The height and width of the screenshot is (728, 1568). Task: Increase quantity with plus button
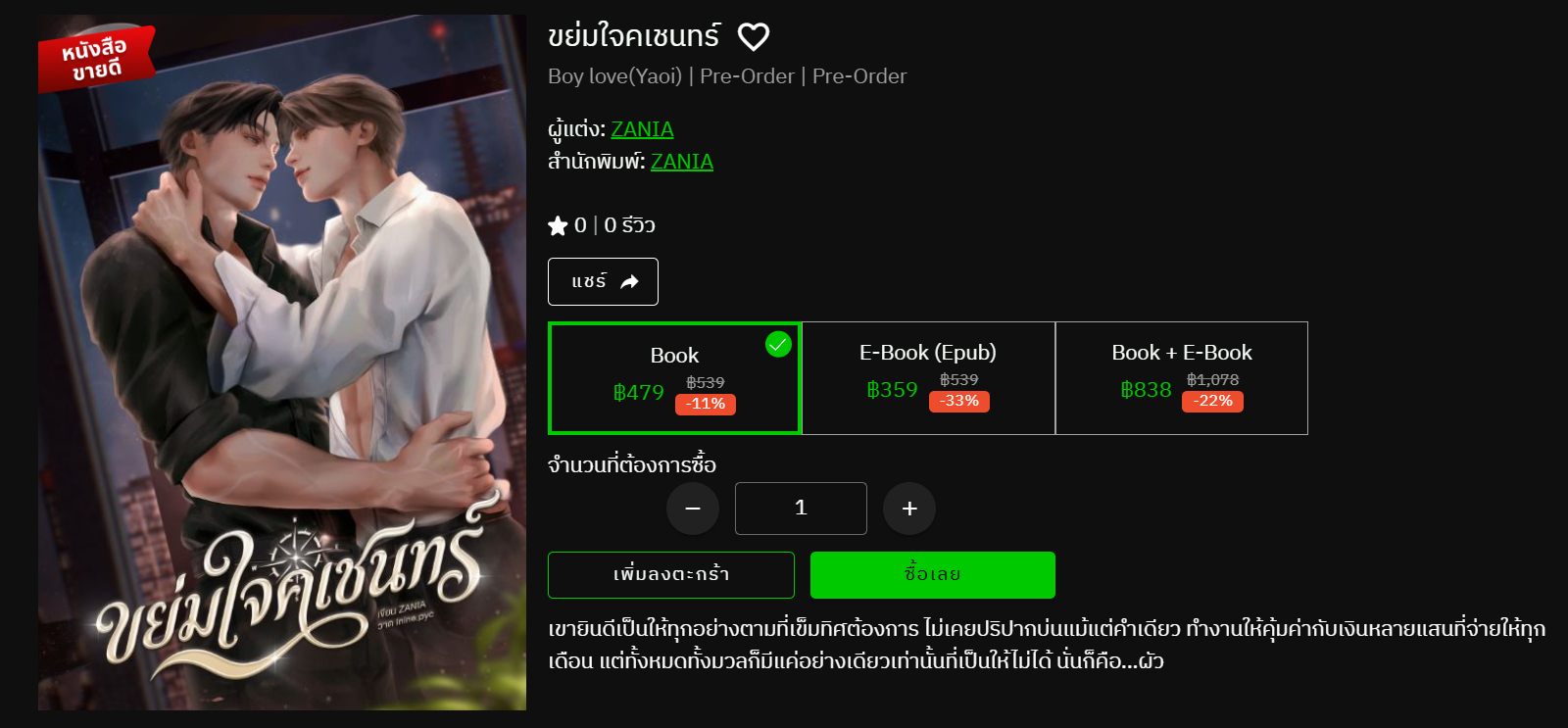click(x=909, y=509)
